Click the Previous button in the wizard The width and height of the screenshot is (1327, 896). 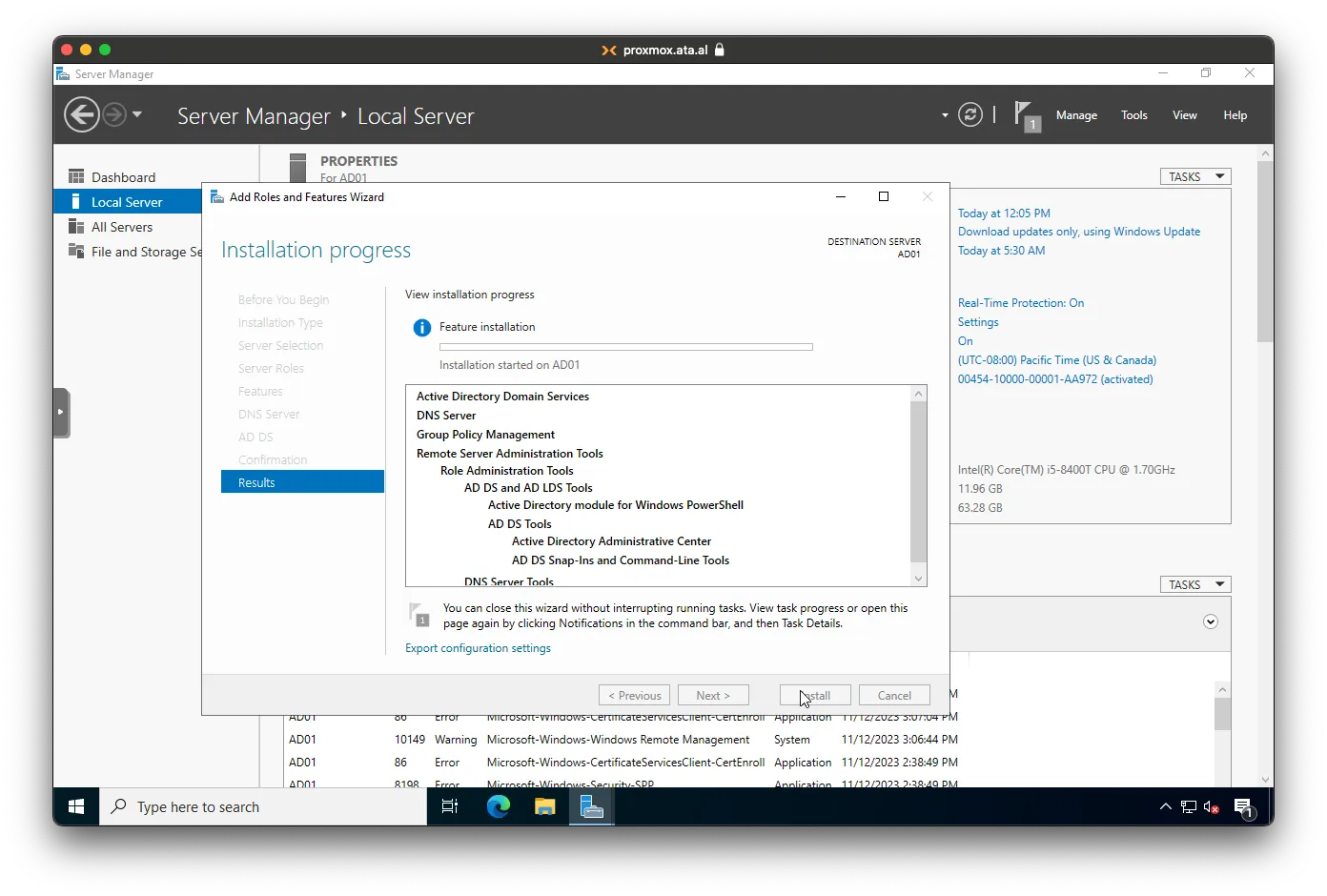pos(634,695)
